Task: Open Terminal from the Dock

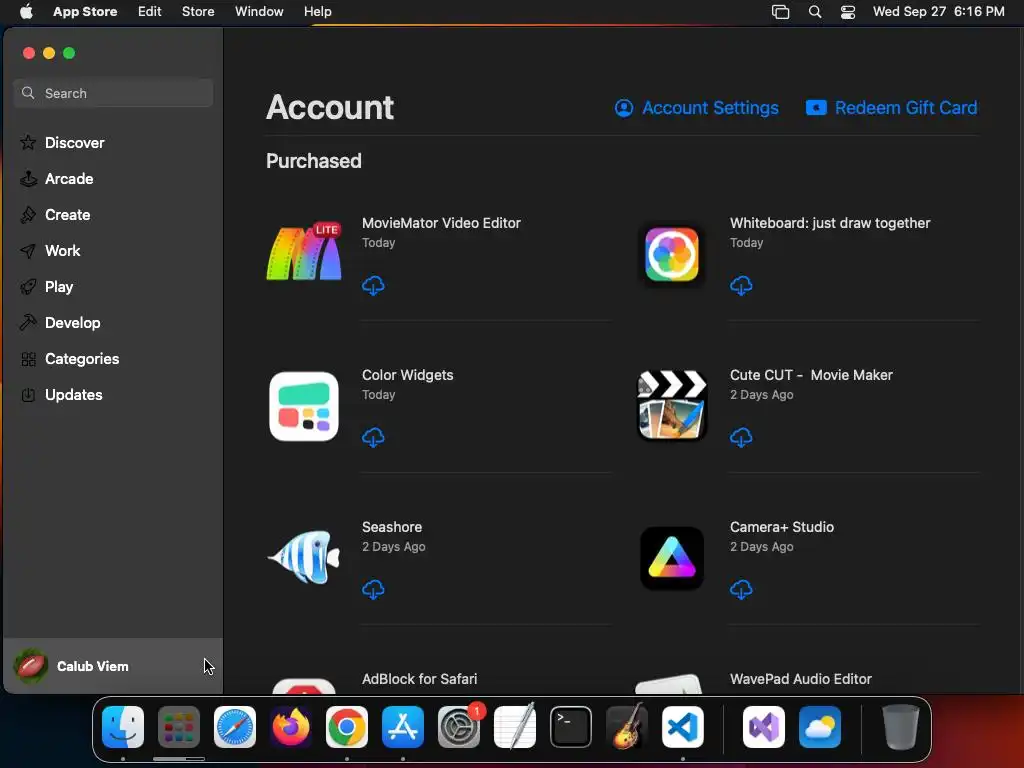Action: coord(571,727)
